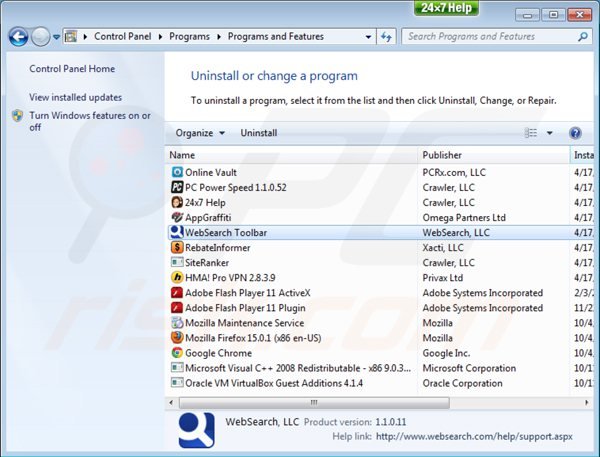Expand the arrow after Programs breadcrumb
Image resolution: width=600 pixels, height=457 pixels.
[219, 37]
